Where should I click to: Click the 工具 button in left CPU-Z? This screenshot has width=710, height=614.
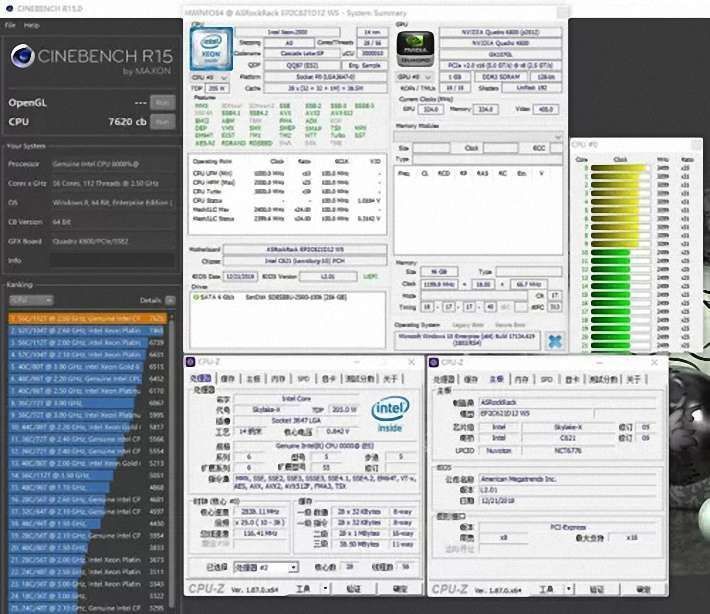point(304,589)
